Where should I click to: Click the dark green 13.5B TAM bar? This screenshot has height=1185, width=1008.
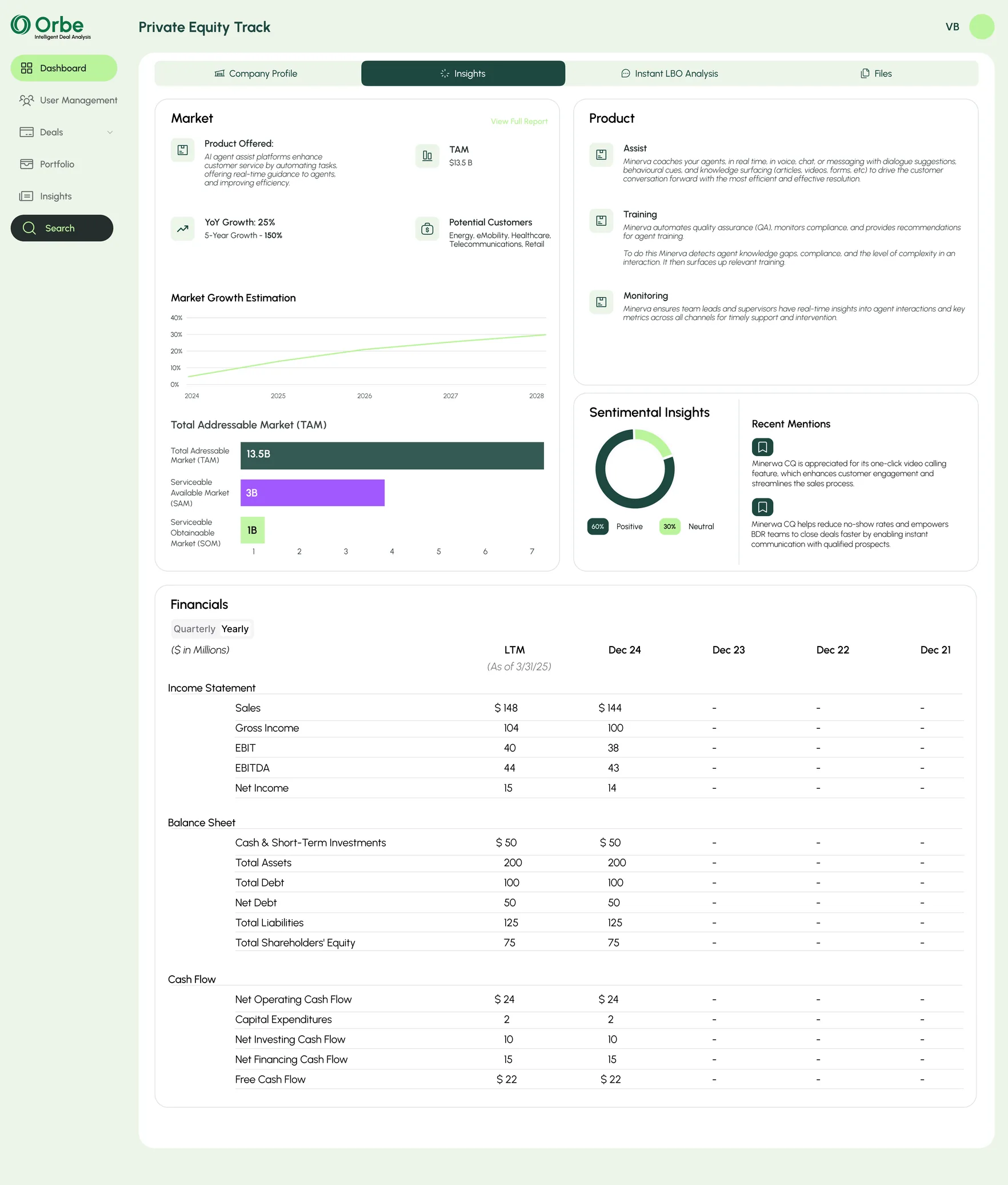[392, 456]
